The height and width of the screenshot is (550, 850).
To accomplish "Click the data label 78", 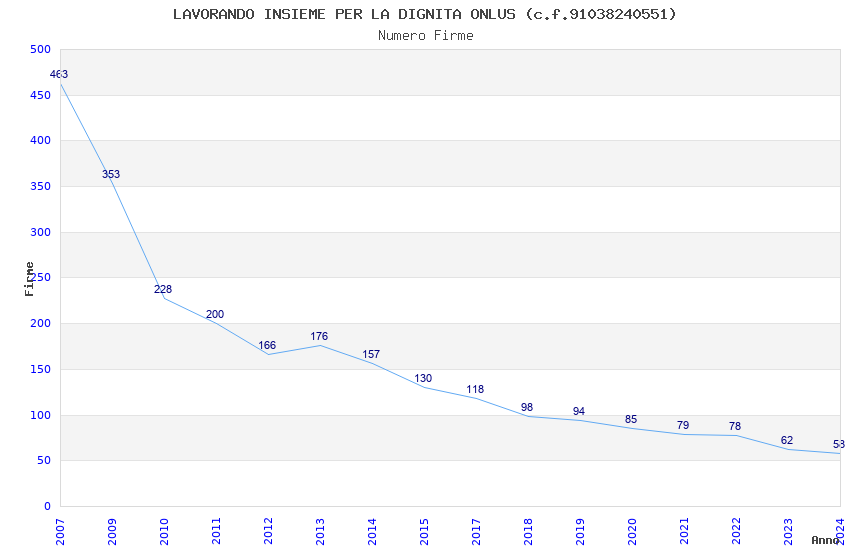I will click(735, 426).
